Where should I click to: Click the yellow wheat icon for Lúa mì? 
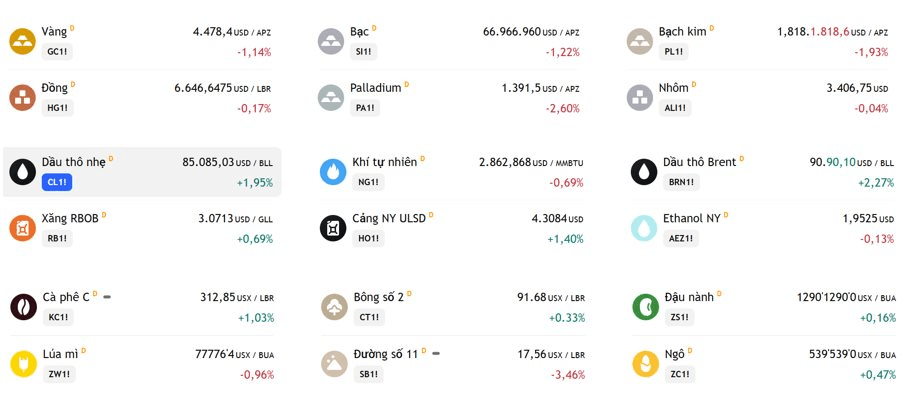click(23, 364)
